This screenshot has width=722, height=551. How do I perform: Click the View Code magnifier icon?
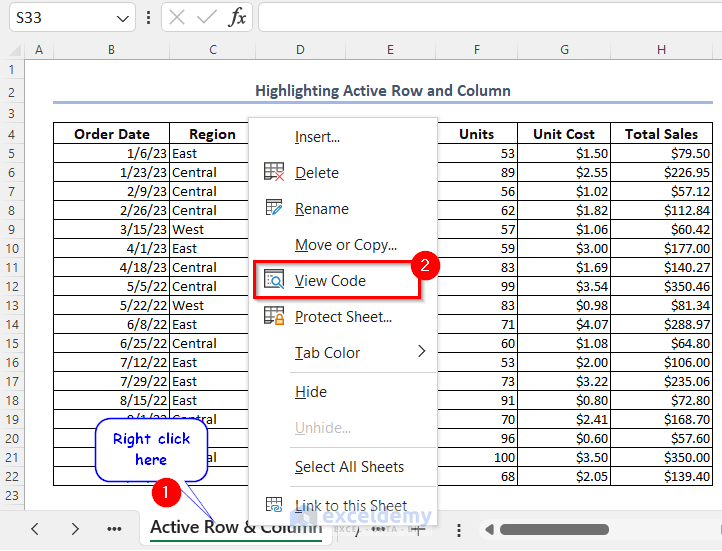[274, 280]
